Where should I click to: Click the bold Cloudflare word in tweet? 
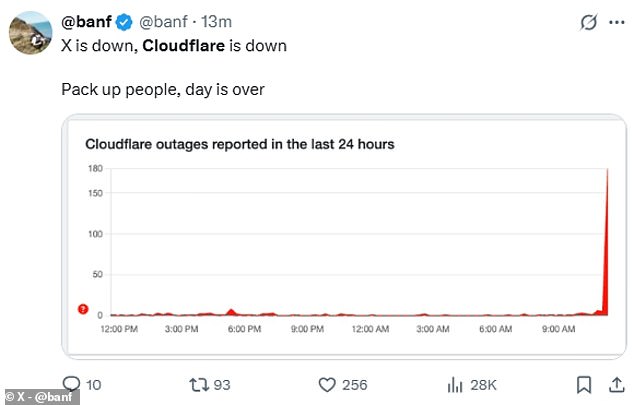coord(179,45)
